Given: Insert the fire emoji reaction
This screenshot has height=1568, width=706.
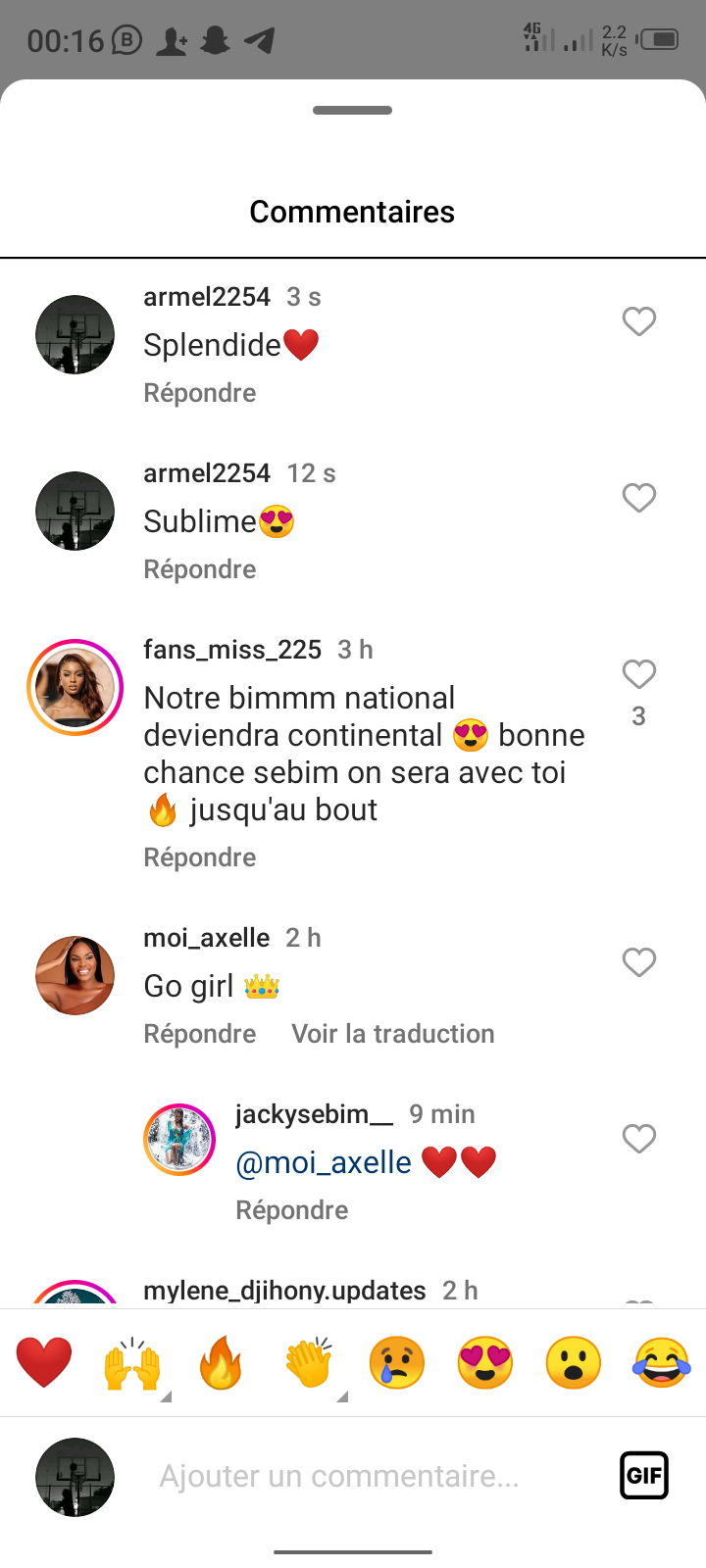Looking at the screenshot, I should pos(221,1362).
